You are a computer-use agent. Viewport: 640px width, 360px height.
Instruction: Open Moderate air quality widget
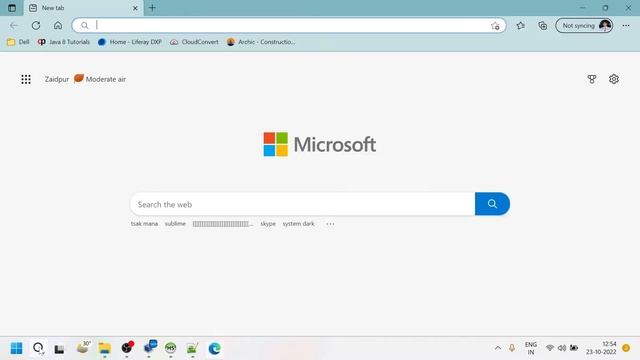point(100,79)
